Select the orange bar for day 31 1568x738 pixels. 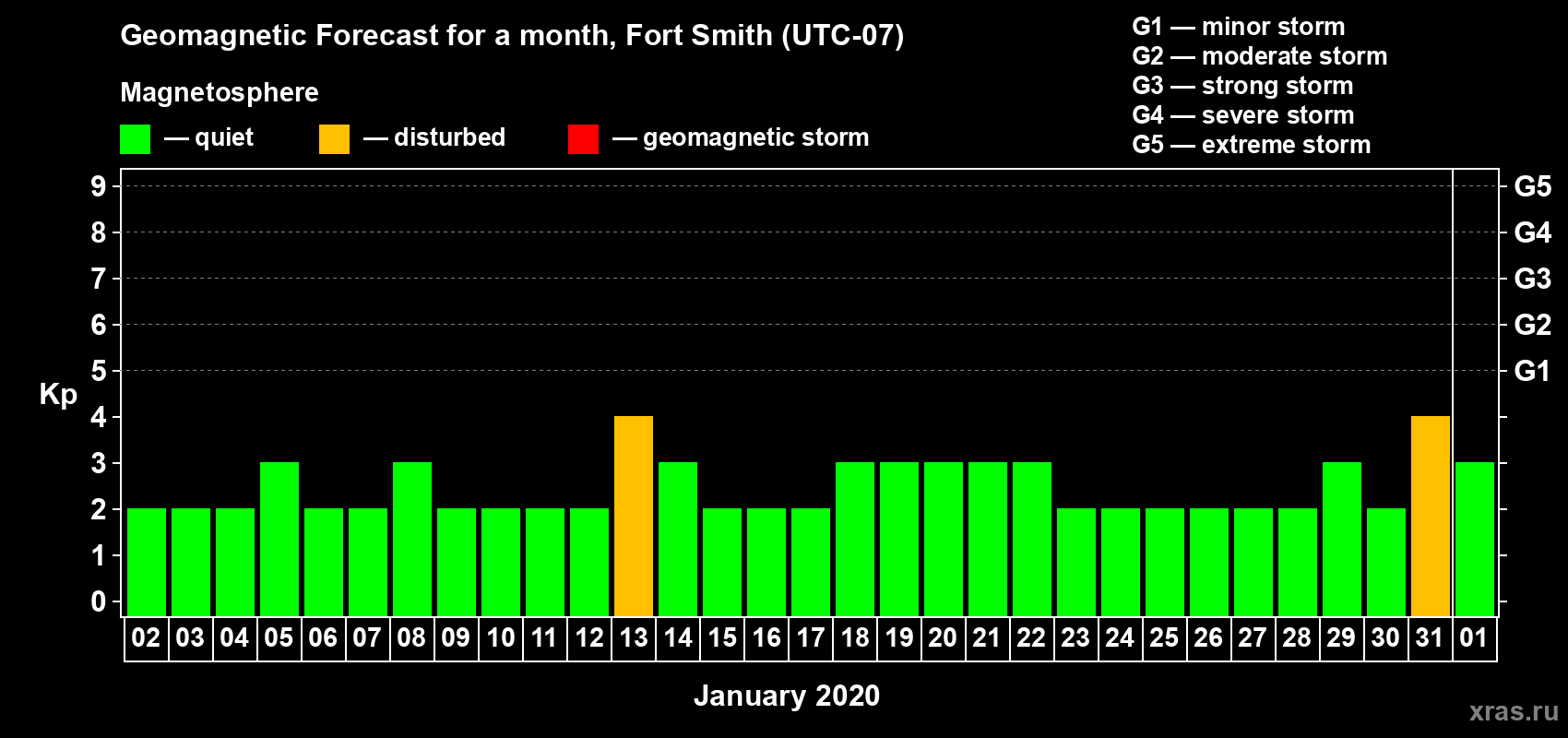[1431, 516]
